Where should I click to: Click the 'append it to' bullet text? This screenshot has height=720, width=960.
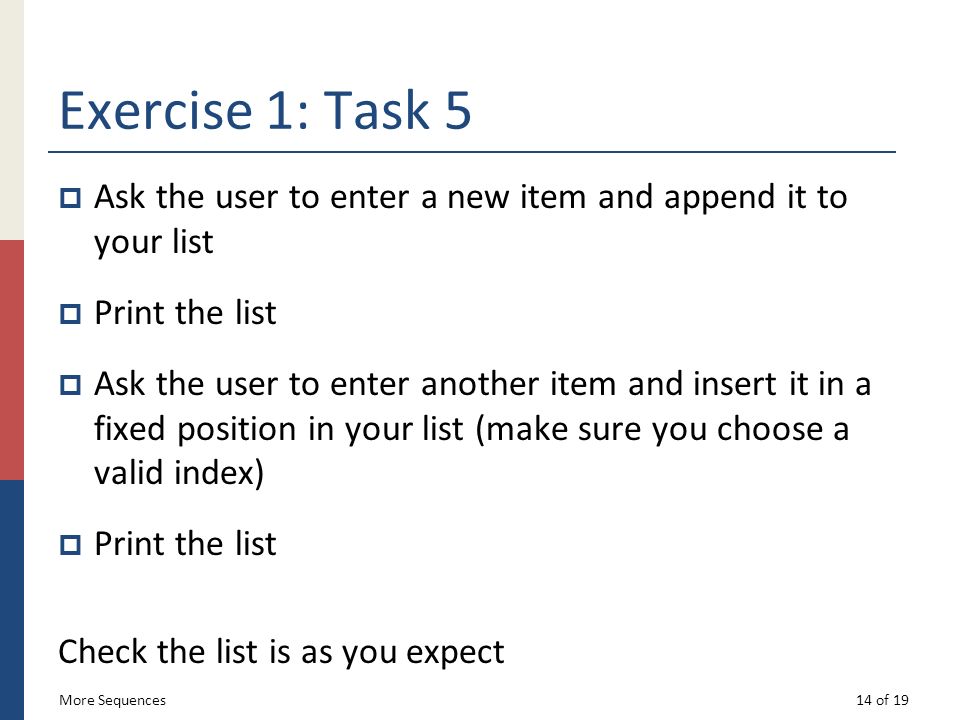(x=756, y=198)
